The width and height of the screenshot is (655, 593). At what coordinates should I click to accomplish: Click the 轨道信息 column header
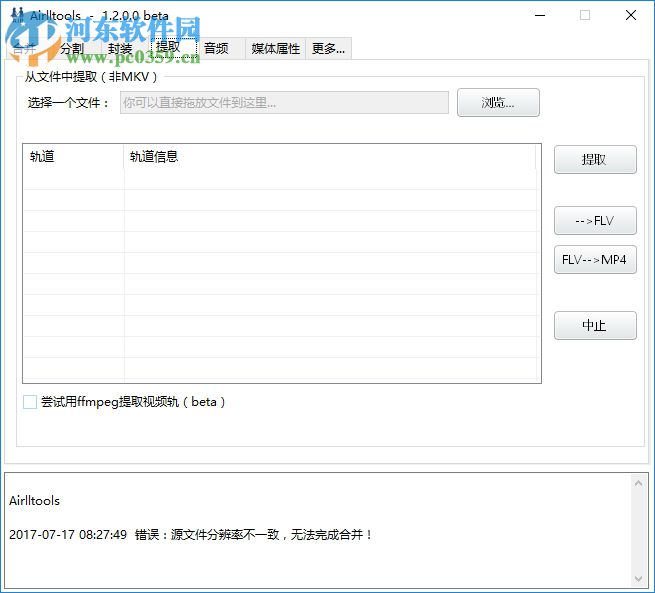click(x=330, y=157)
